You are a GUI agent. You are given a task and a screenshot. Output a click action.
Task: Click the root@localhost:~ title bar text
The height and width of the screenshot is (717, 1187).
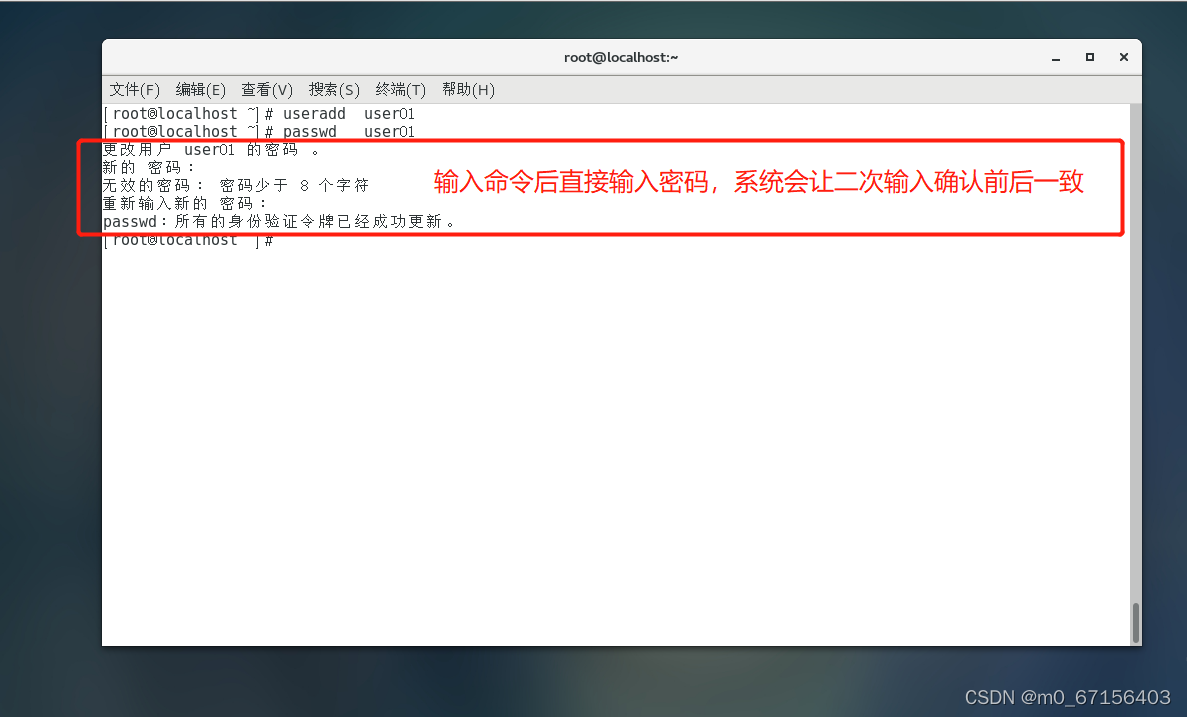pyautogui.click(x=621, y=58)
